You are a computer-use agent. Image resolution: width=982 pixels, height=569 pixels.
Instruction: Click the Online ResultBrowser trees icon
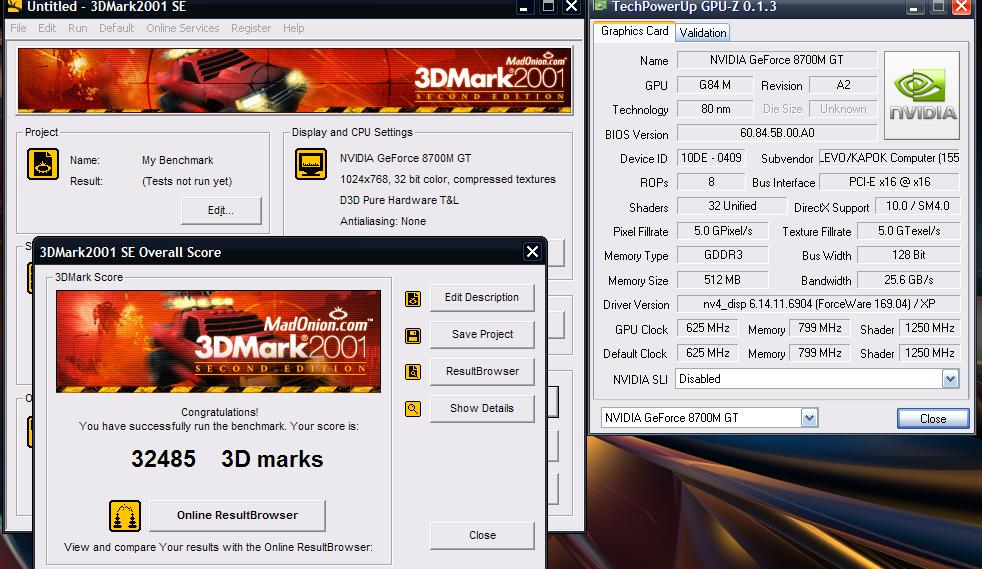click(x=125, y=516)
